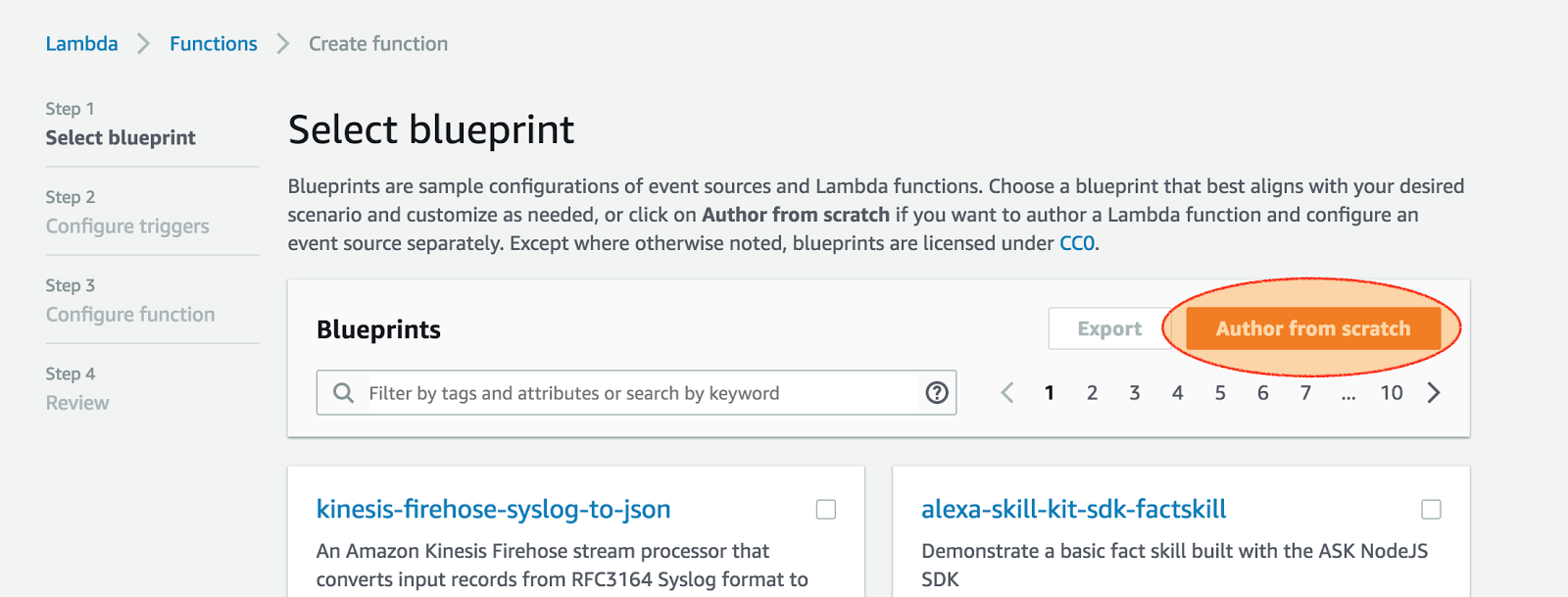Viewport: 1568px width, 597px height.
Task: Click the pagination ellipsis
Action: click(1348, 397)
